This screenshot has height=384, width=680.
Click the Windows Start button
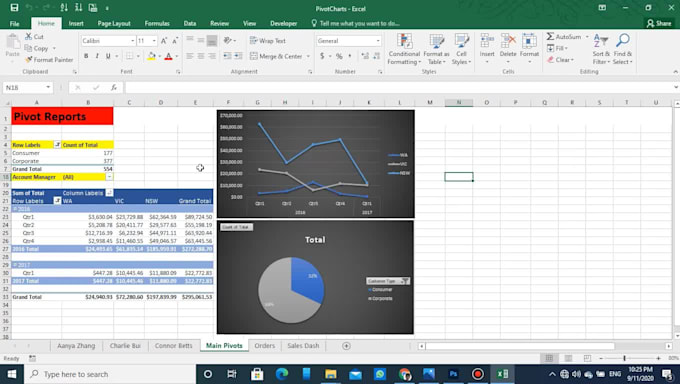coord(12,374)
